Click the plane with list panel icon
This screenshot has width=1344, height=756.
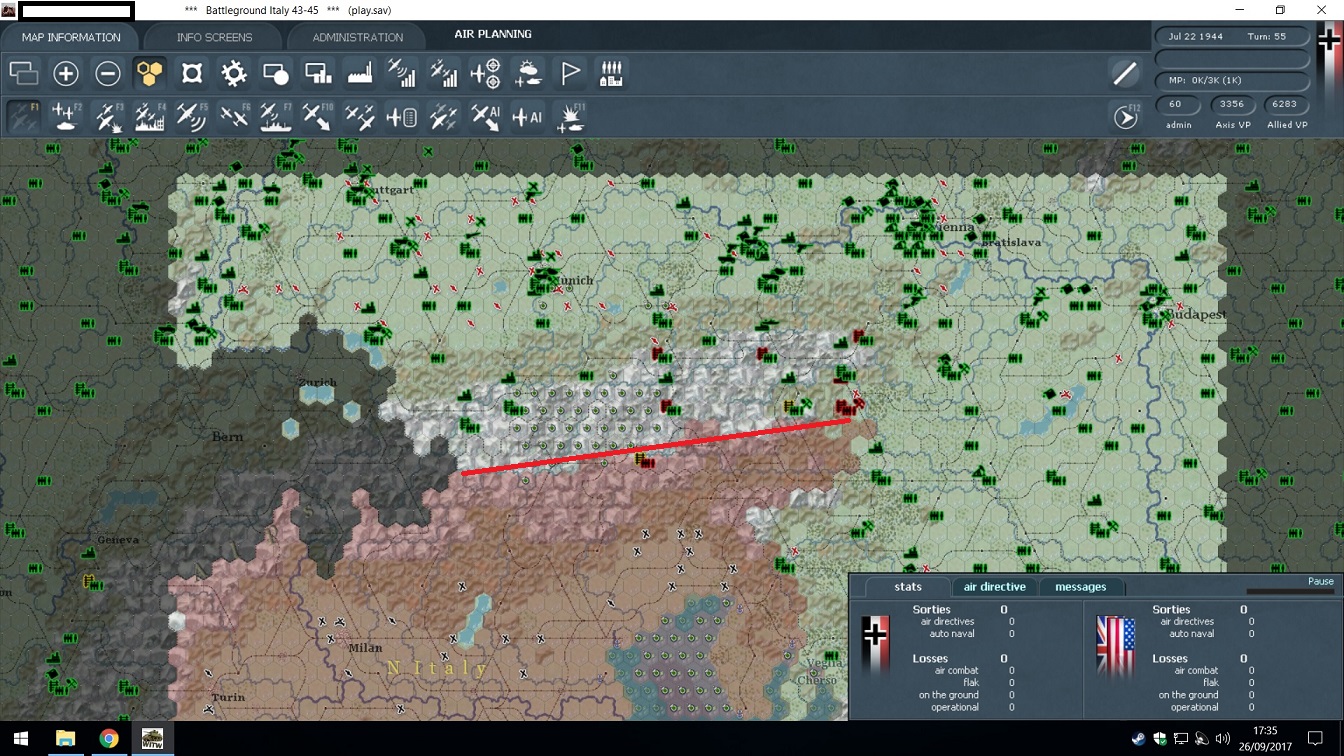pyautogui.click(x=402, y=117)
